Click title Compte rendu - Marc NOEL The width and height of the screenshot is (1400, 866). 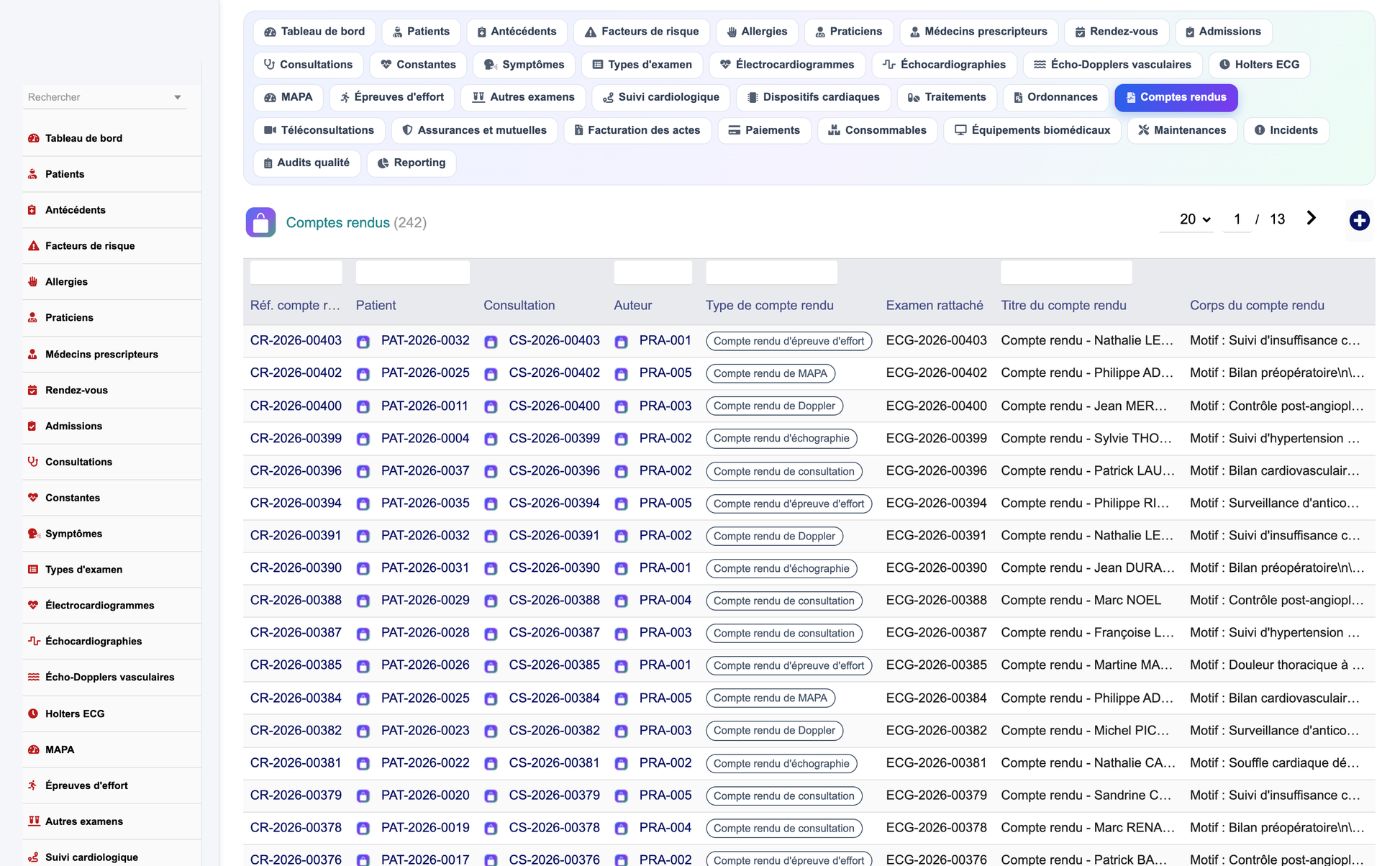(x=1081, y=600)
